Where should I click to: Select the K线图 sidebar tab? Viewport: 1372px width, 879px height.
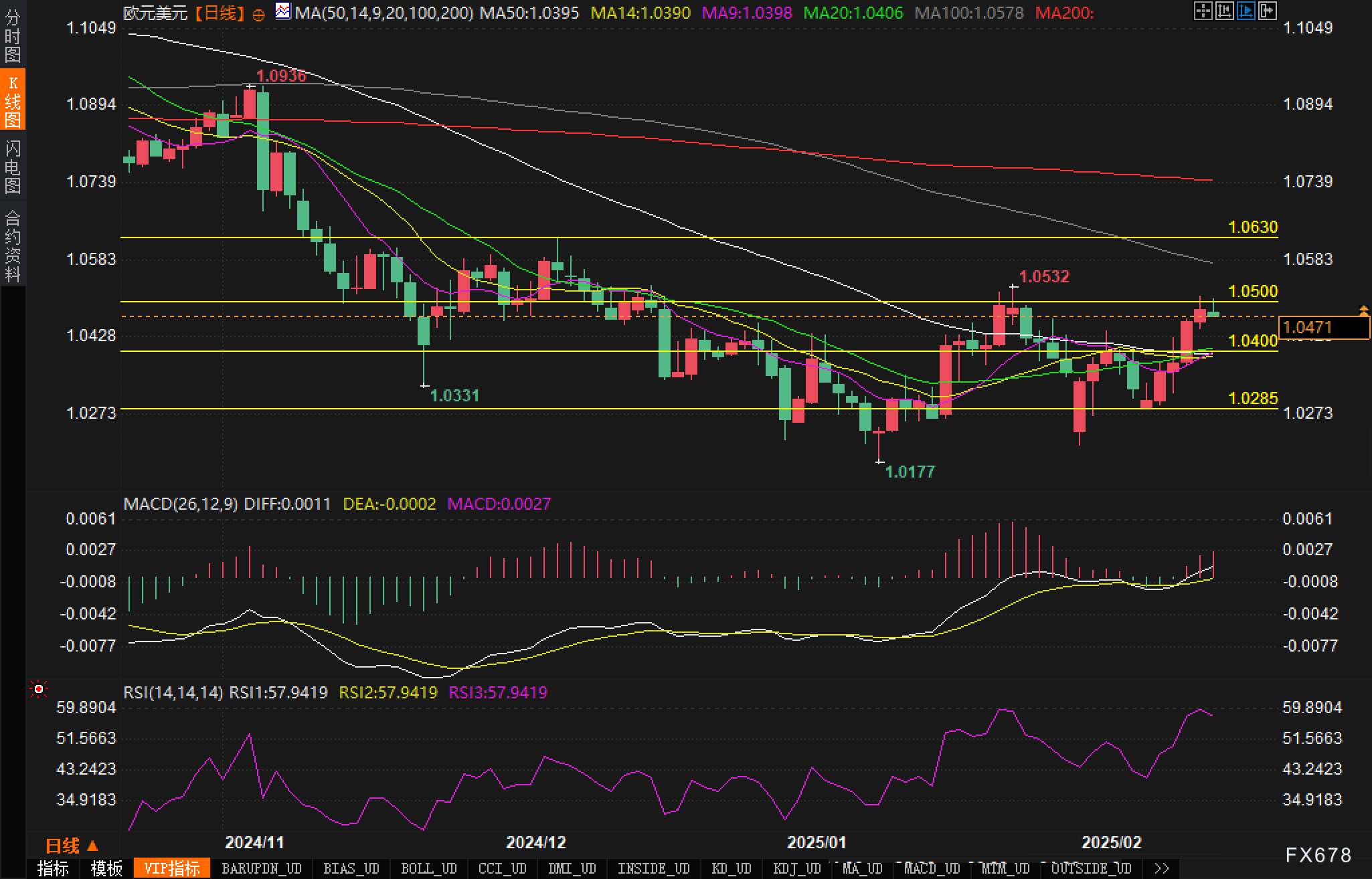pyautogui.click(x=12, y=102)
